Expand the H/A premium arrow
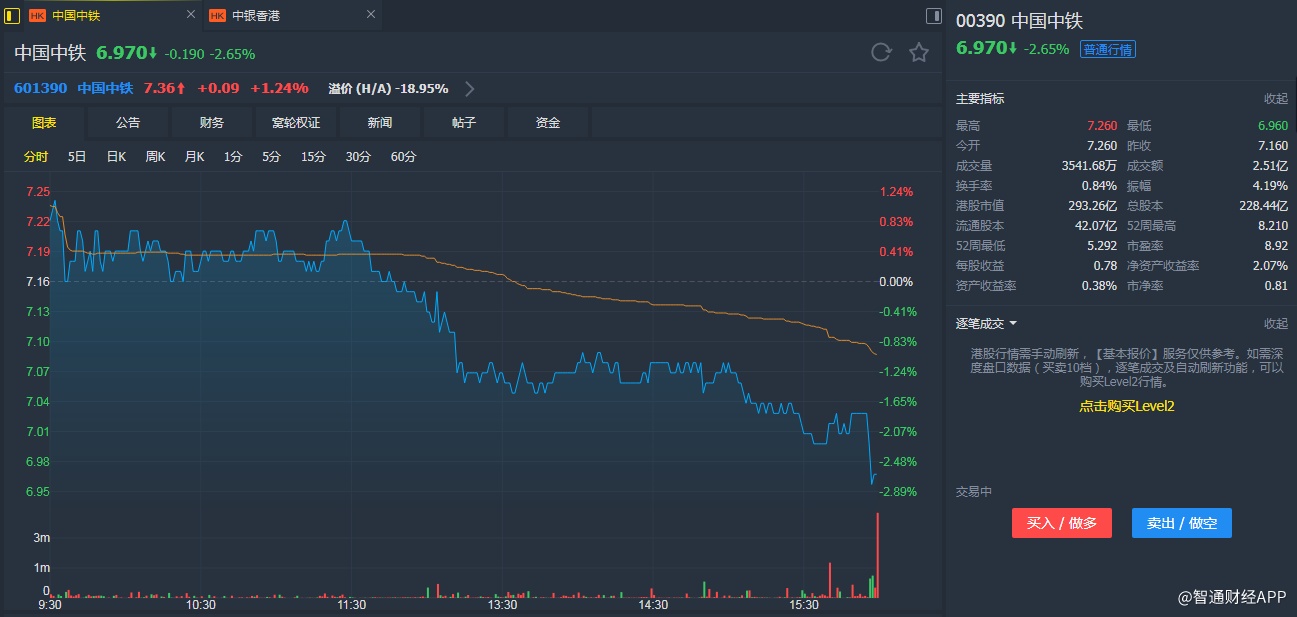 click(470, 88)
